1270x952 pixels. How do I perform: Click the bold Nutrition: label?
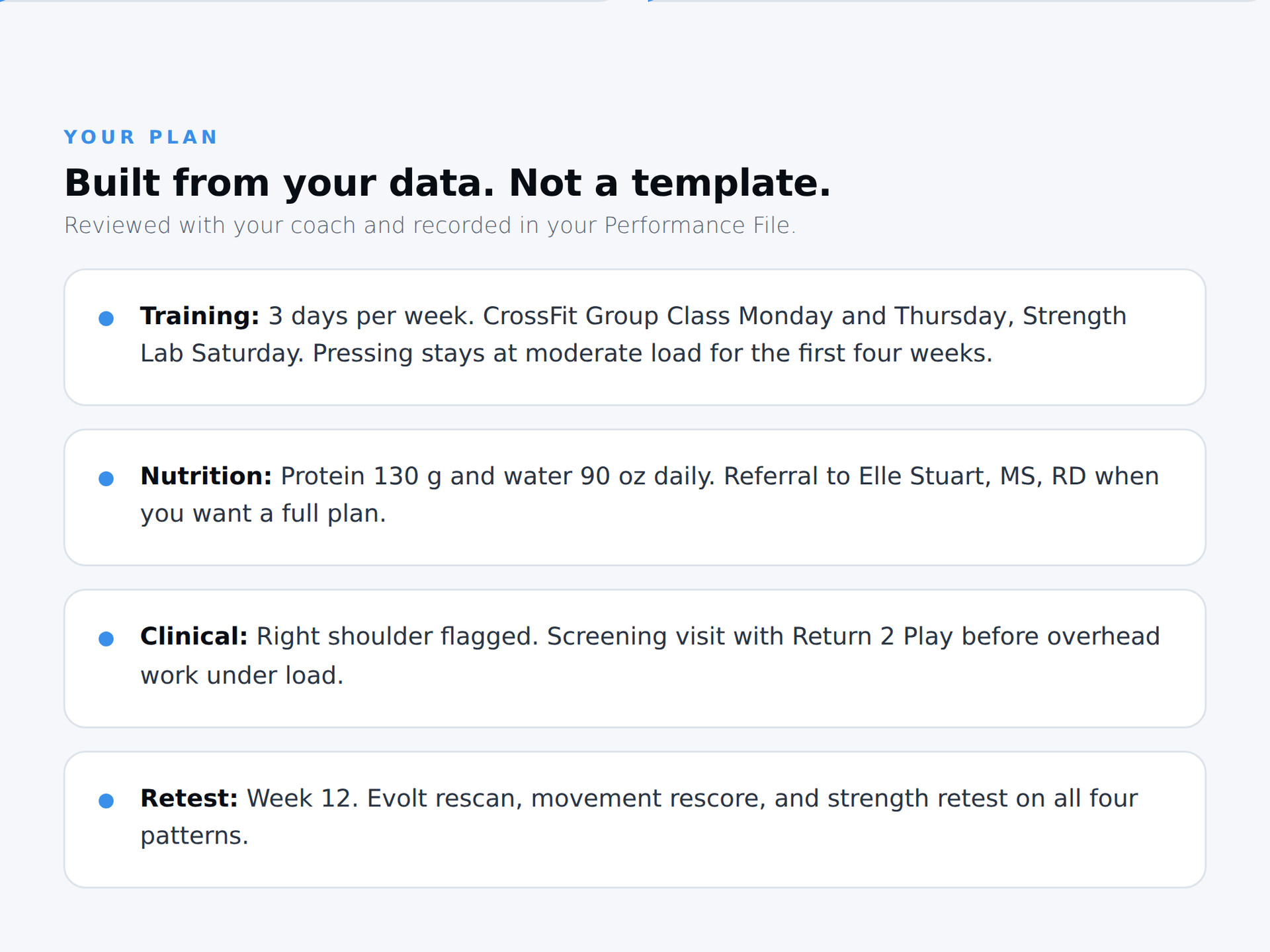tap(206, 476)
